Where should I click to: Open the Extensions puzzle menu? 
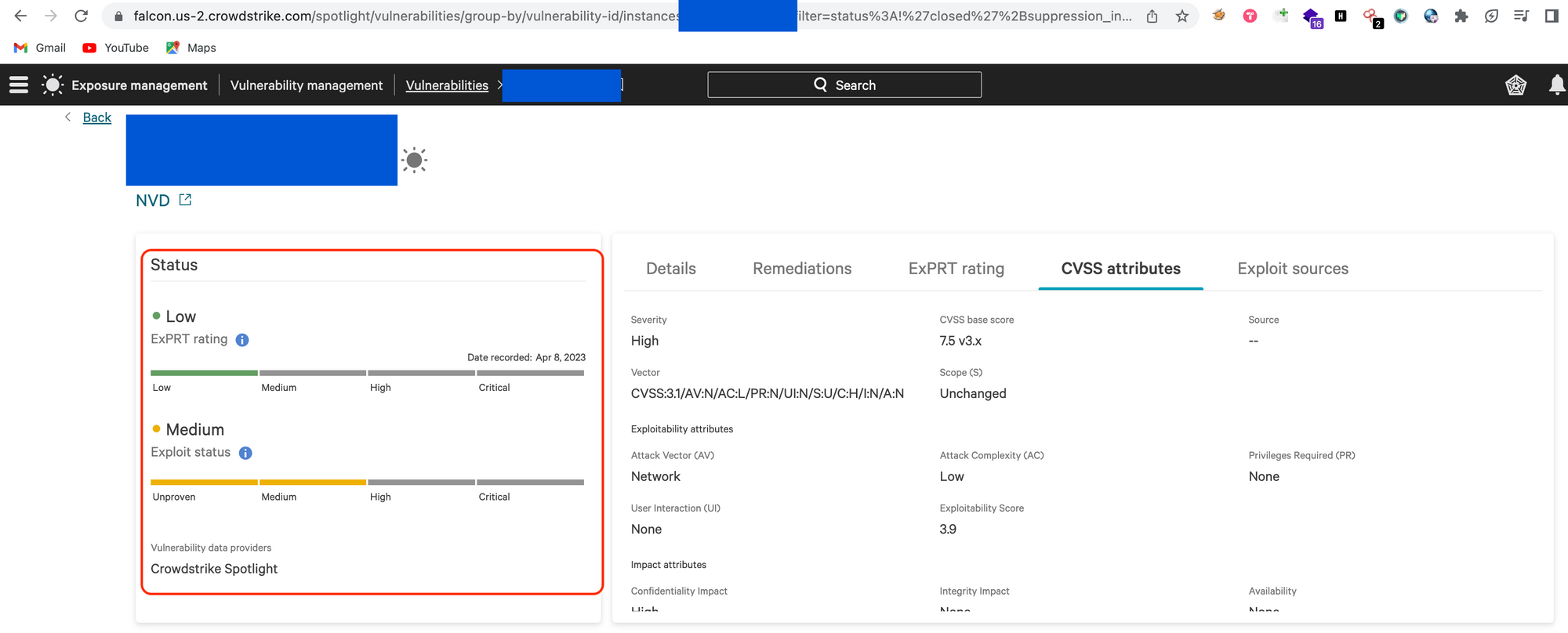[x=1461, y=16]
